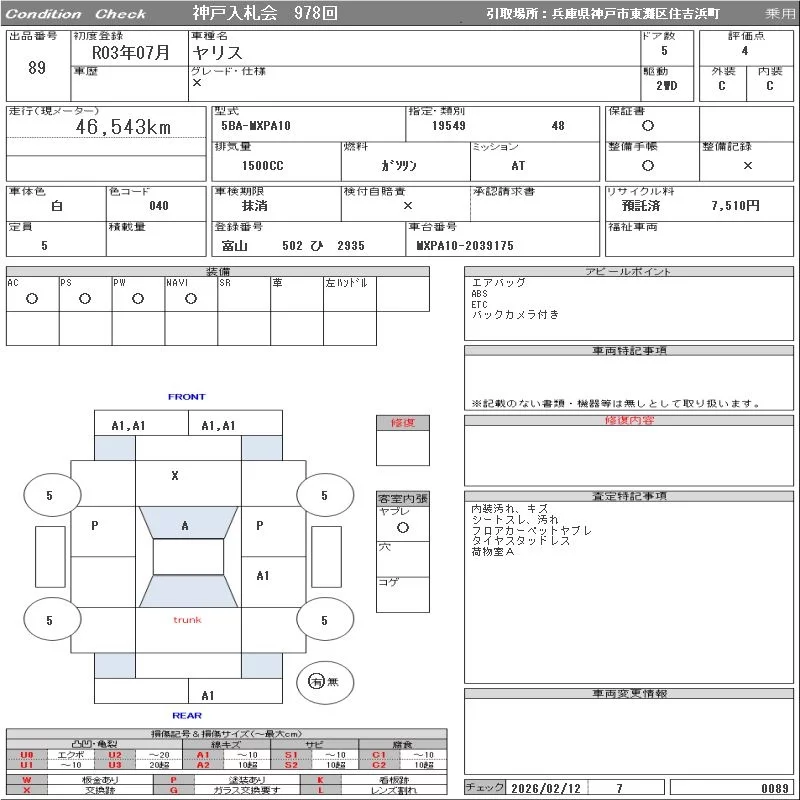This screenshot has height=800, width=800.
Task: Open the red 修復 header box
Action: [402, 423]
